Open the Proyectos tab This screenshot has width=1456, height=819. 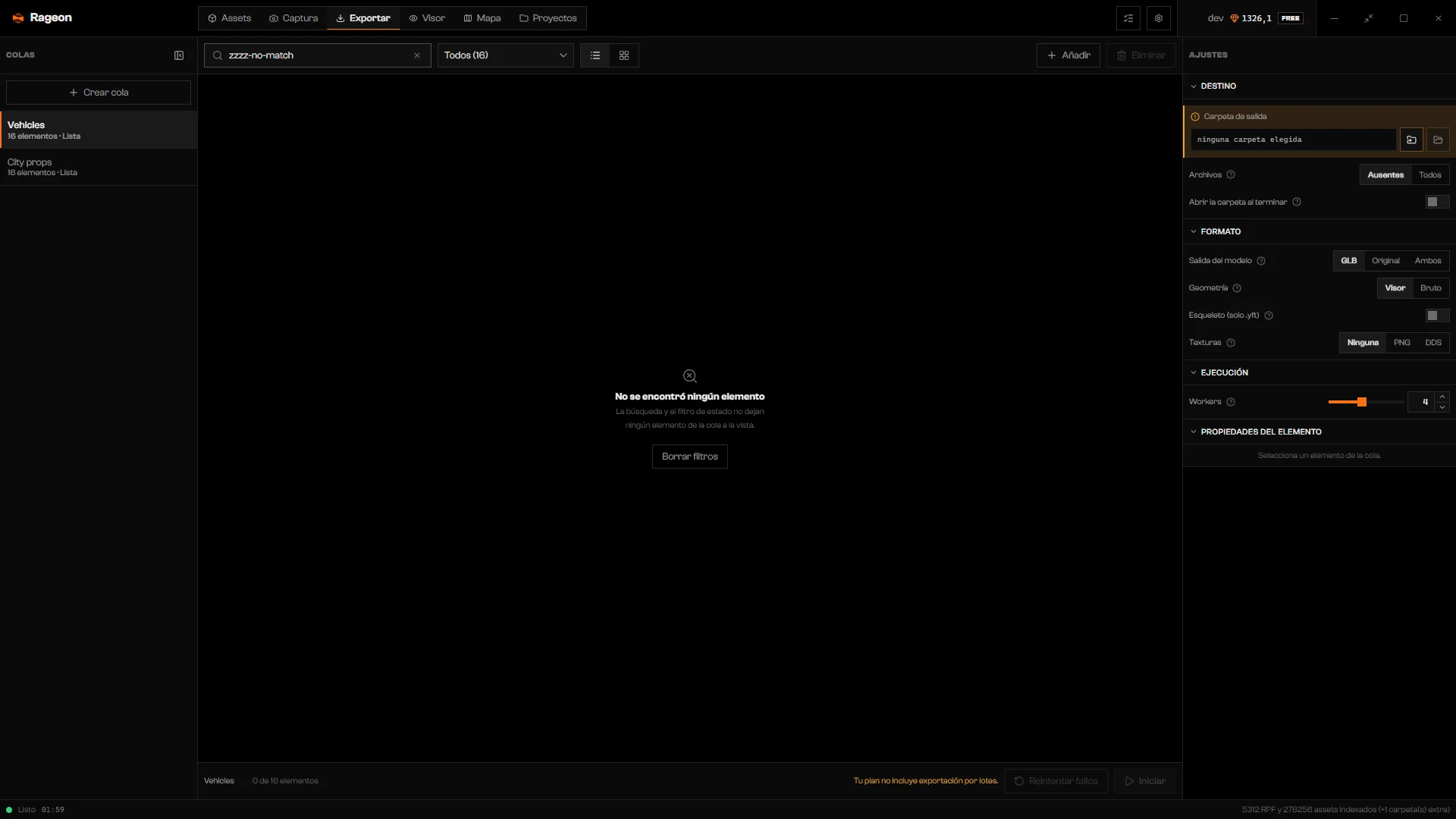[x=548, y=18]
